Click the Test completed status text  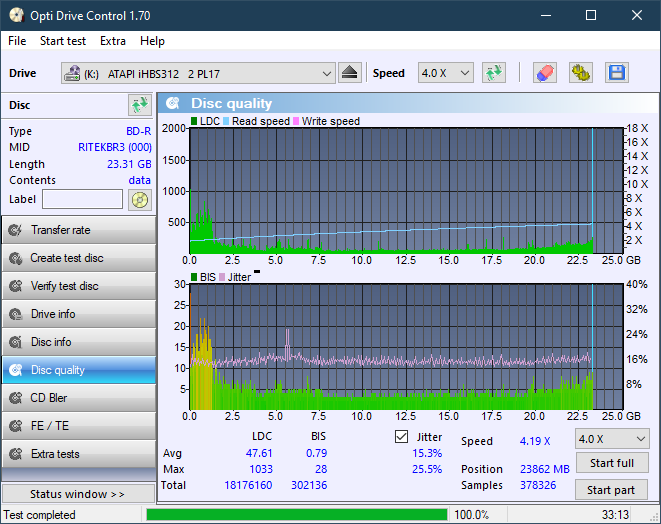pos(40,515)
